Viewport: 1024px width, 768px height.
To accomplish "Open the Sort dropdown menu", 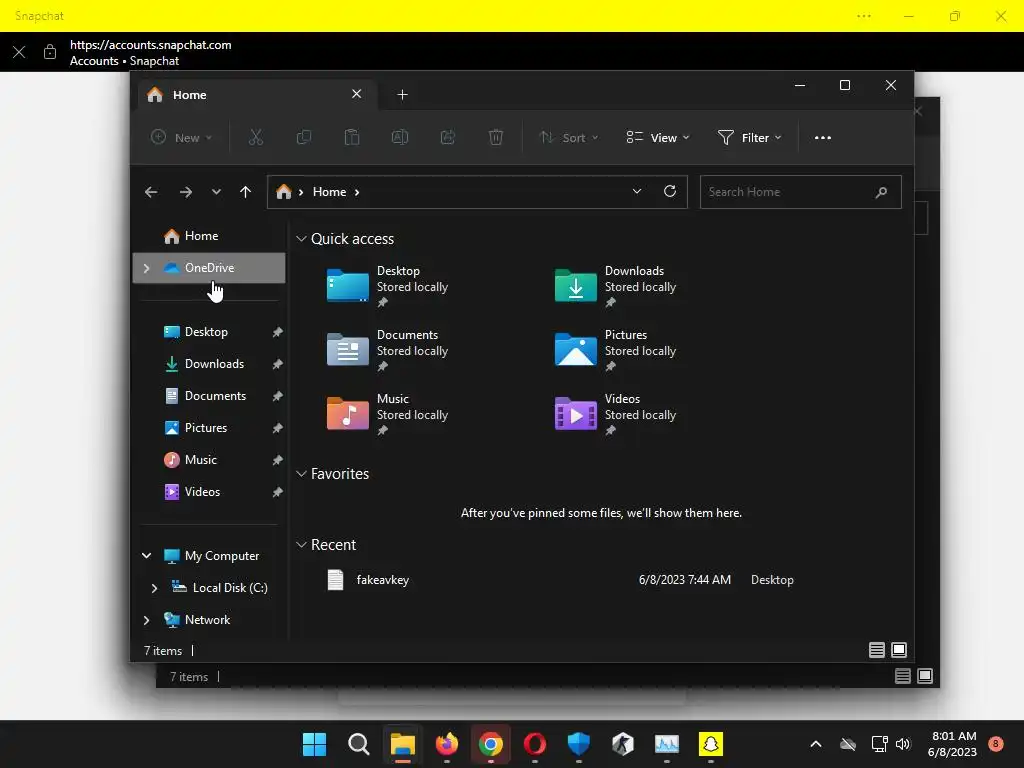I will pos(568,138).
